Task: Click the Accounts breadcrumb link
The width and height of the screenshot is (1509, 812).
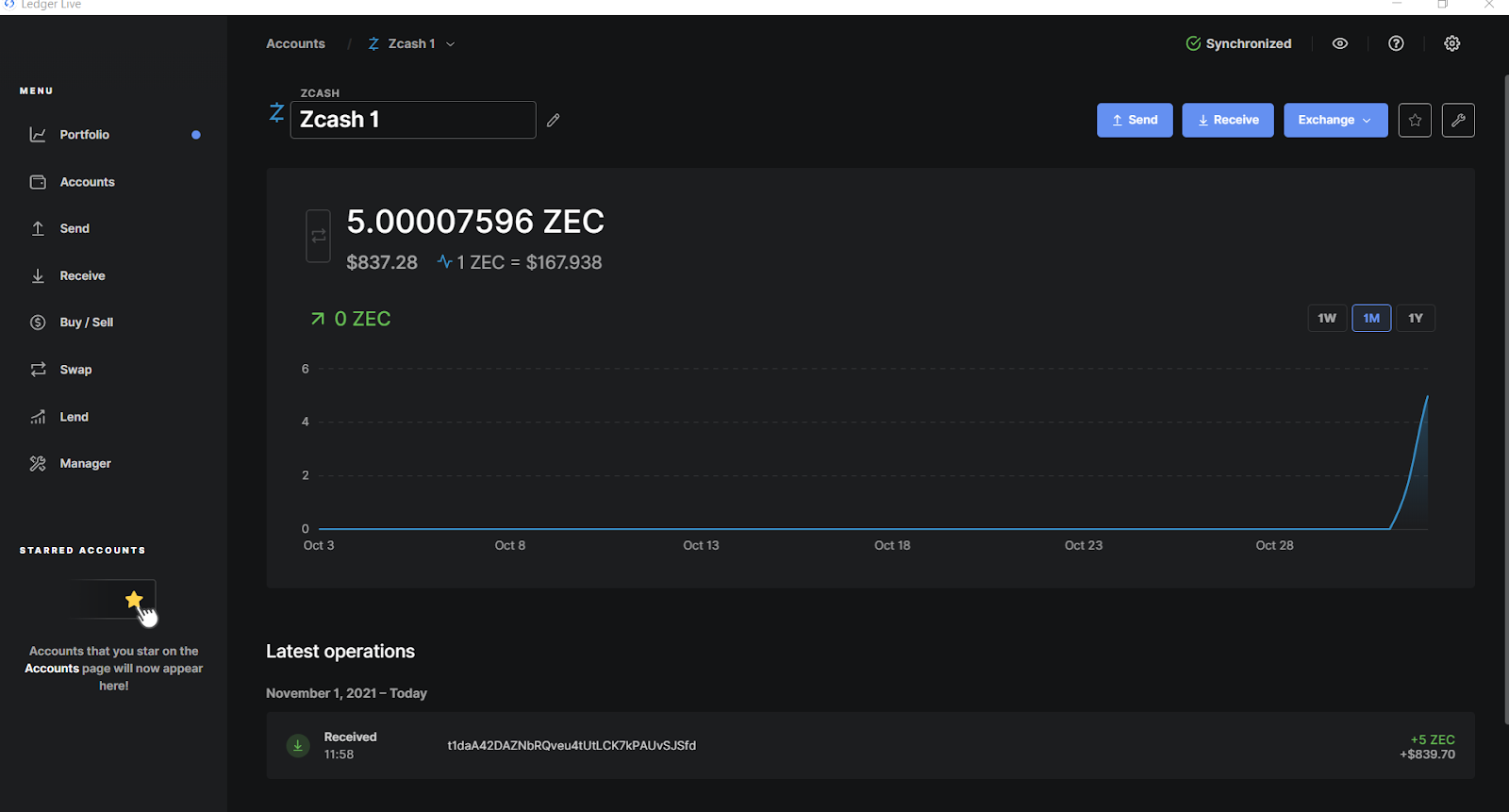Action: 295,43
